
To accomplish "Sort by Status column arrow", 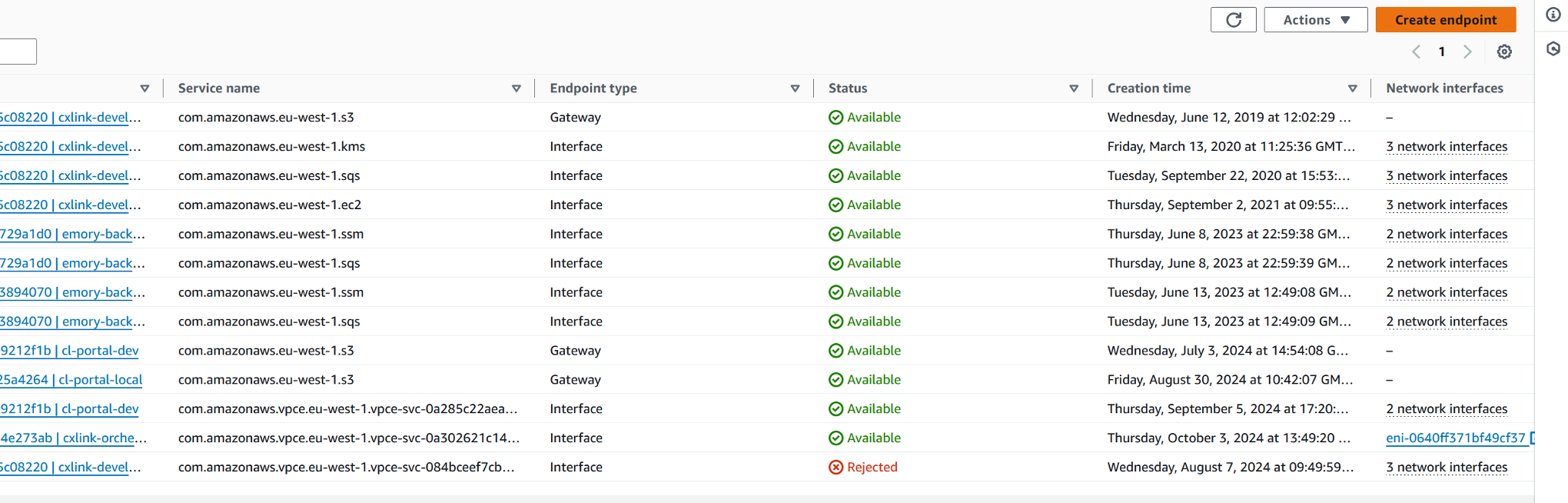I will [1074, 88].
